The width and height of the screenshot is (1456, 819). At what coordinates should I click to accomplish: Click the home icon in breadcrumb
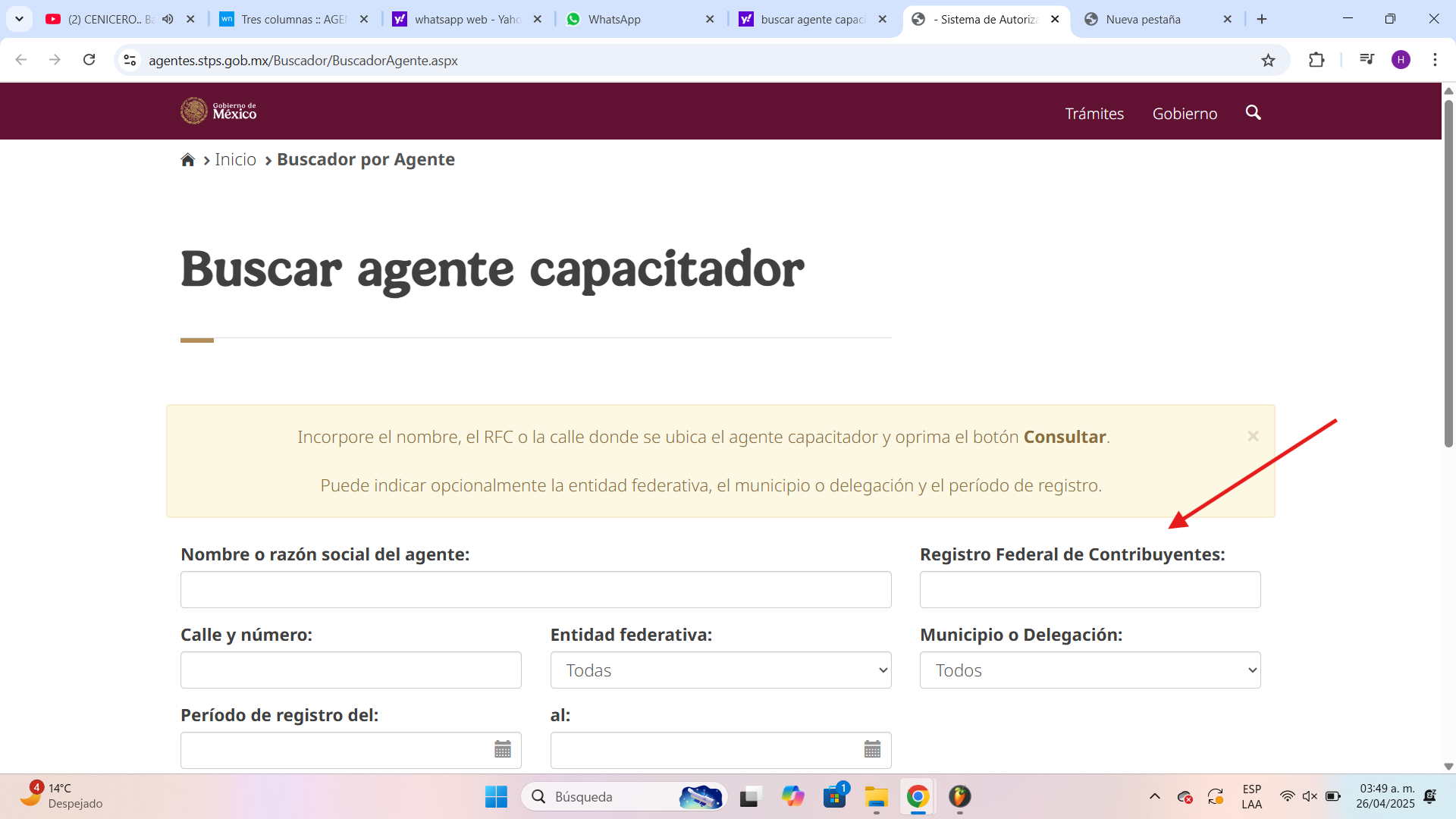pyautogui.click(x=187, y=160)
